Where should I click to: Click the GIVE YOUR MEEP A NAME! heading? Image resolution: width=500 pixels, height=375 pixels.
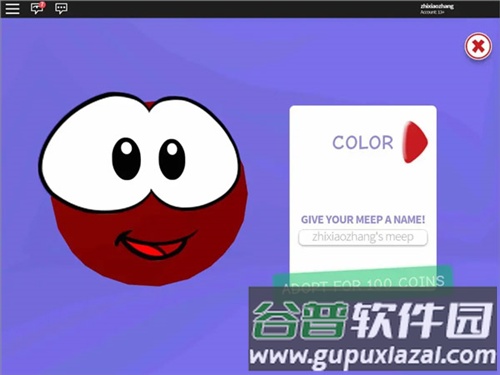pyautogui.click(x=363, y=220)
